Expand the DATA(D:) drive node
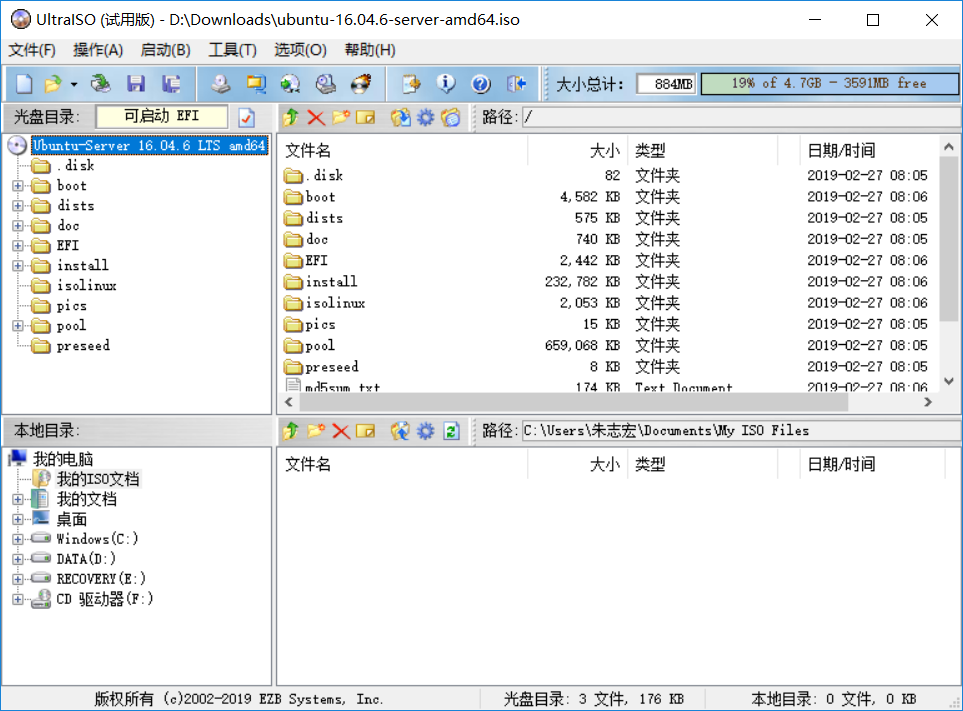The height and width of the screenshot is (711, 963). coord(18,559)
